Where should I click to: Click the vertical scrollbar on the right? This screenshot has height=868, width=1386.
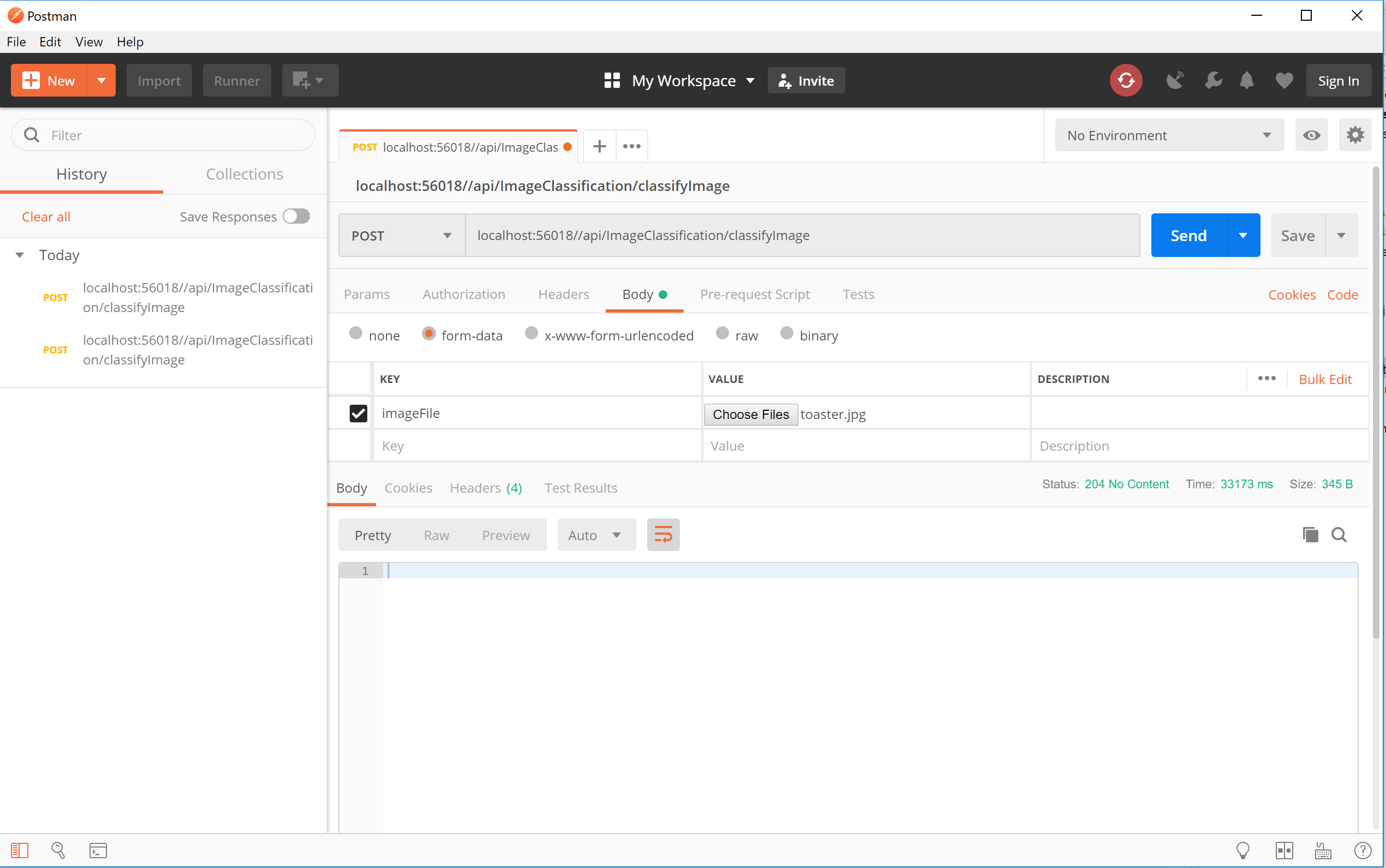pos(1376,402)
